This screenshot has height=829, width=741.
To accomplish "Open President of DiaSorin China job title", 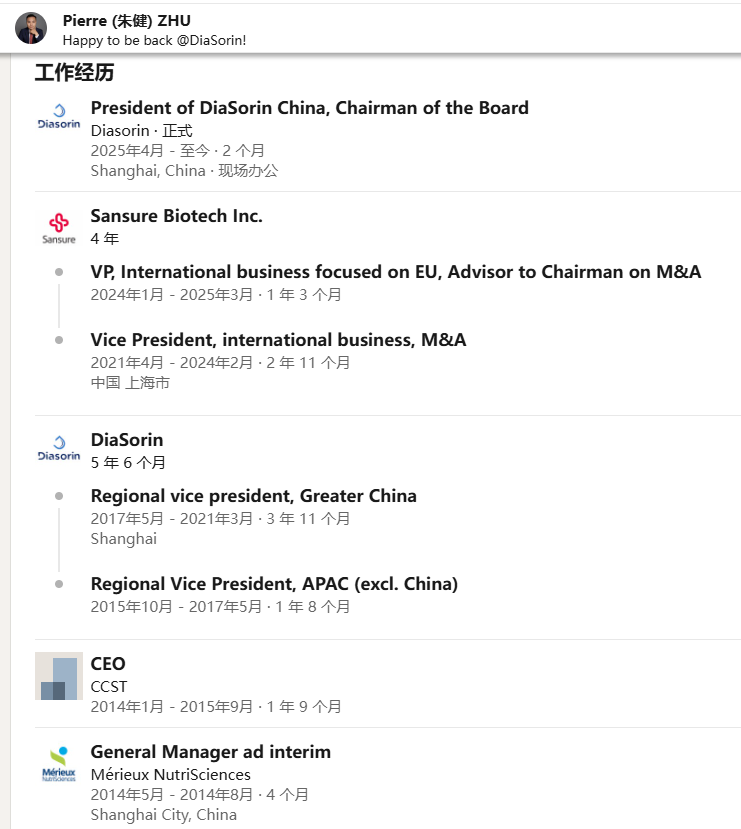I will pos(309,108).
